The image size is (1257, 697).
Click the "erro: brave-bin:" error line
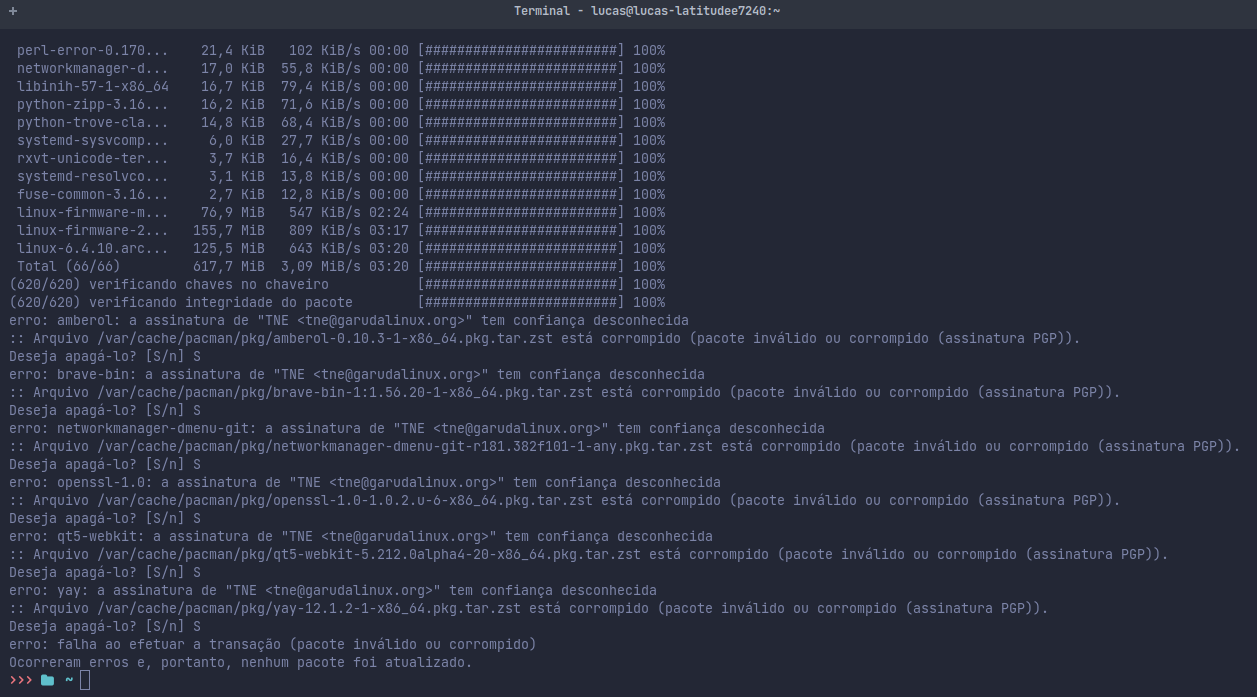pyautogui.click(x=357, y=374)
